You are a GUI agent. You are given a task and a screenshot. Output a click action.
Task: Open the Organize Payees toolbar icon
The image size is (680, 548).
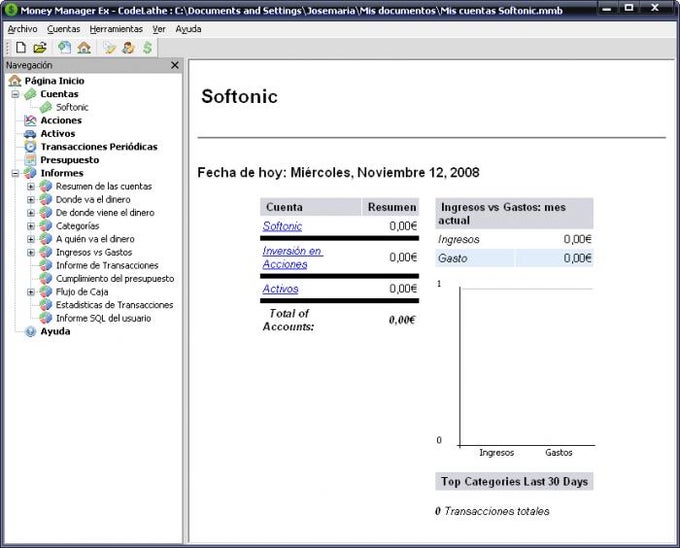(x=128, y=48)
